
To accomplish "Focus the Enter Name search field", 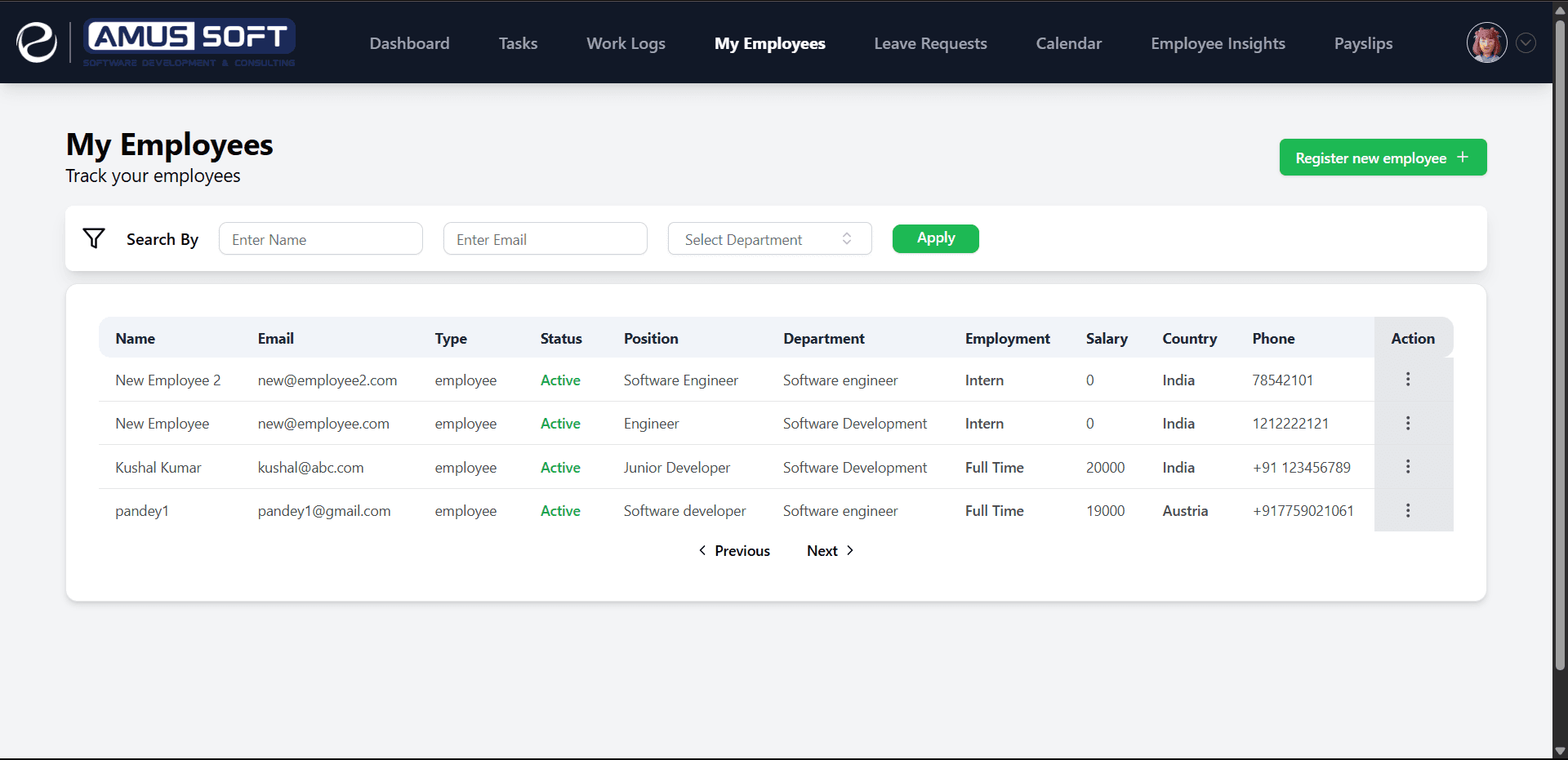I will [x=320, y=238].
